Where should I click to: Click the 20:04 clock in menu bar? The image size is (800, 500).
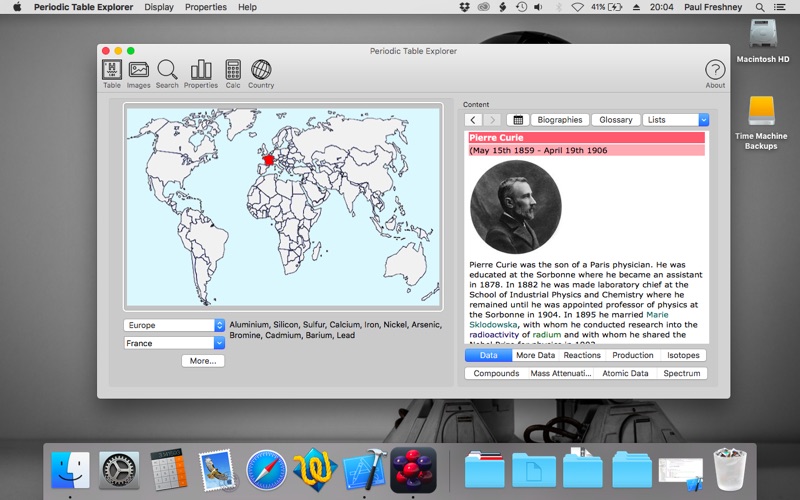[x=661, y=7]
